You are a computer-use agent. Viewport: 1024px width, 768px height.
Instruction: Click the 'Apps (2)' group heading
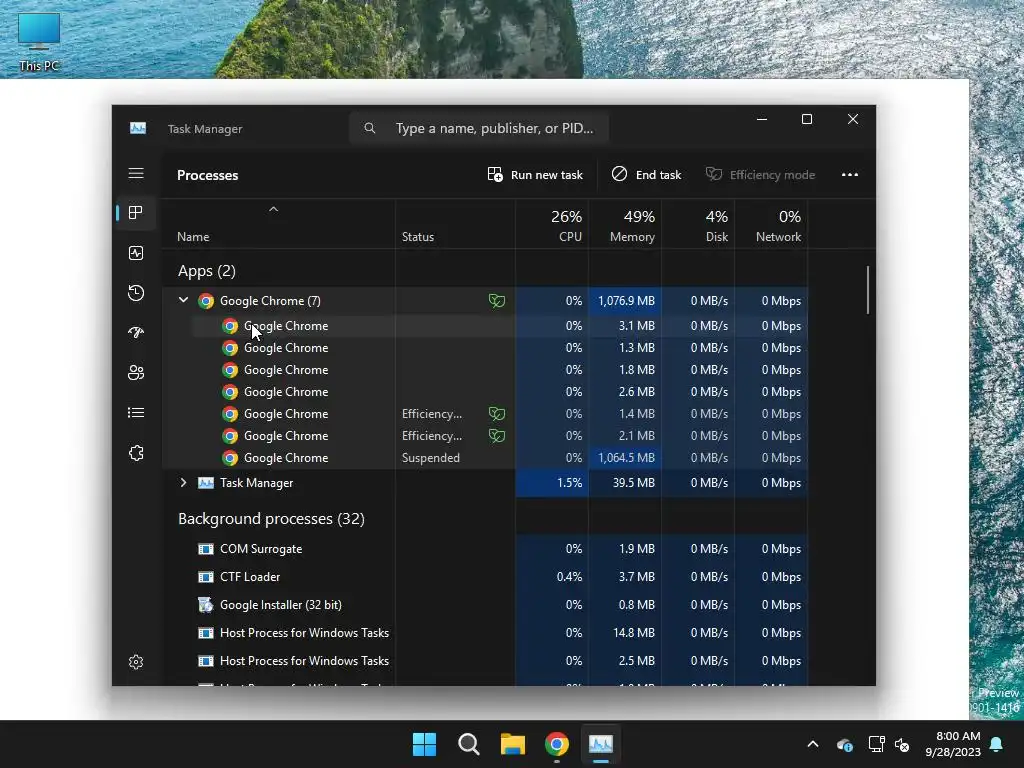click(x=206, y=270)
